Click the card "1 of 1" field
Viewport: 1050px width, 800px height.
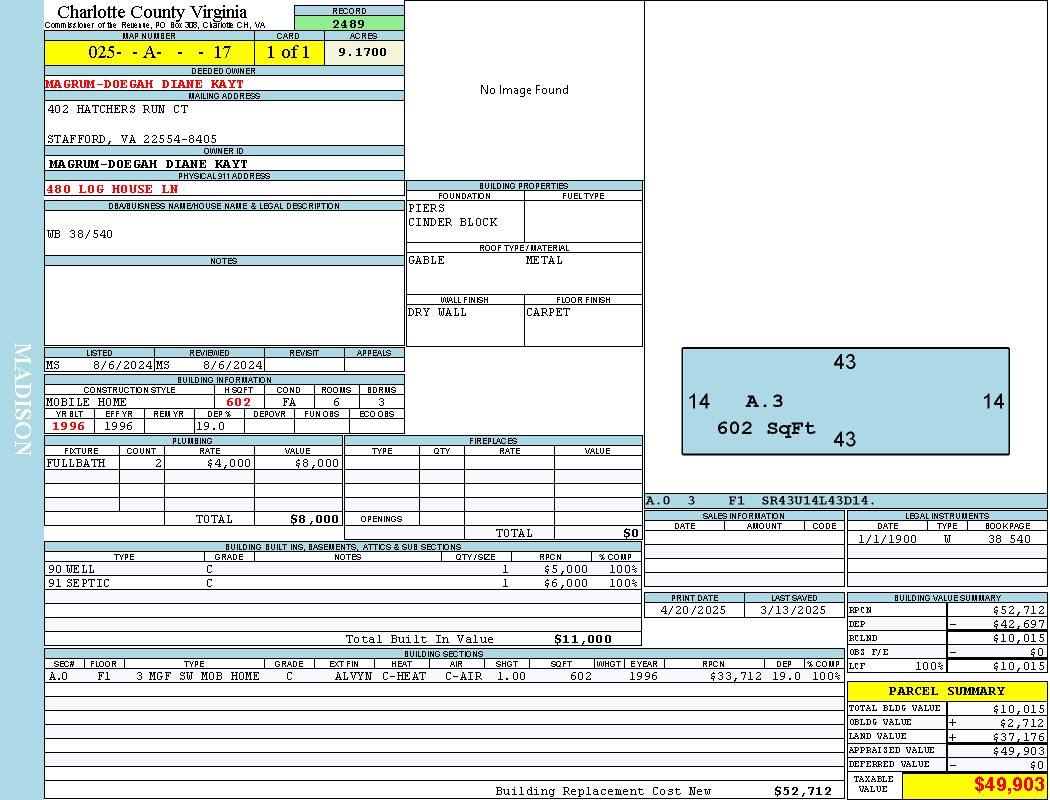289,53
